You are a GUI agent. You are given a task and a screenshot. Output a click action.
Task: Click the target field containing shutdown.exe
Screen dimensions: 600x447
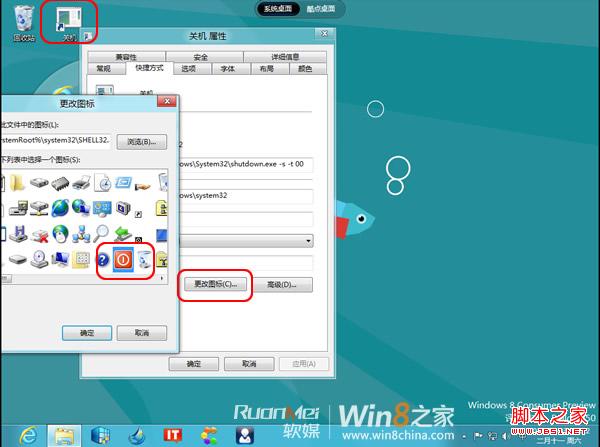tap(246, 164)
